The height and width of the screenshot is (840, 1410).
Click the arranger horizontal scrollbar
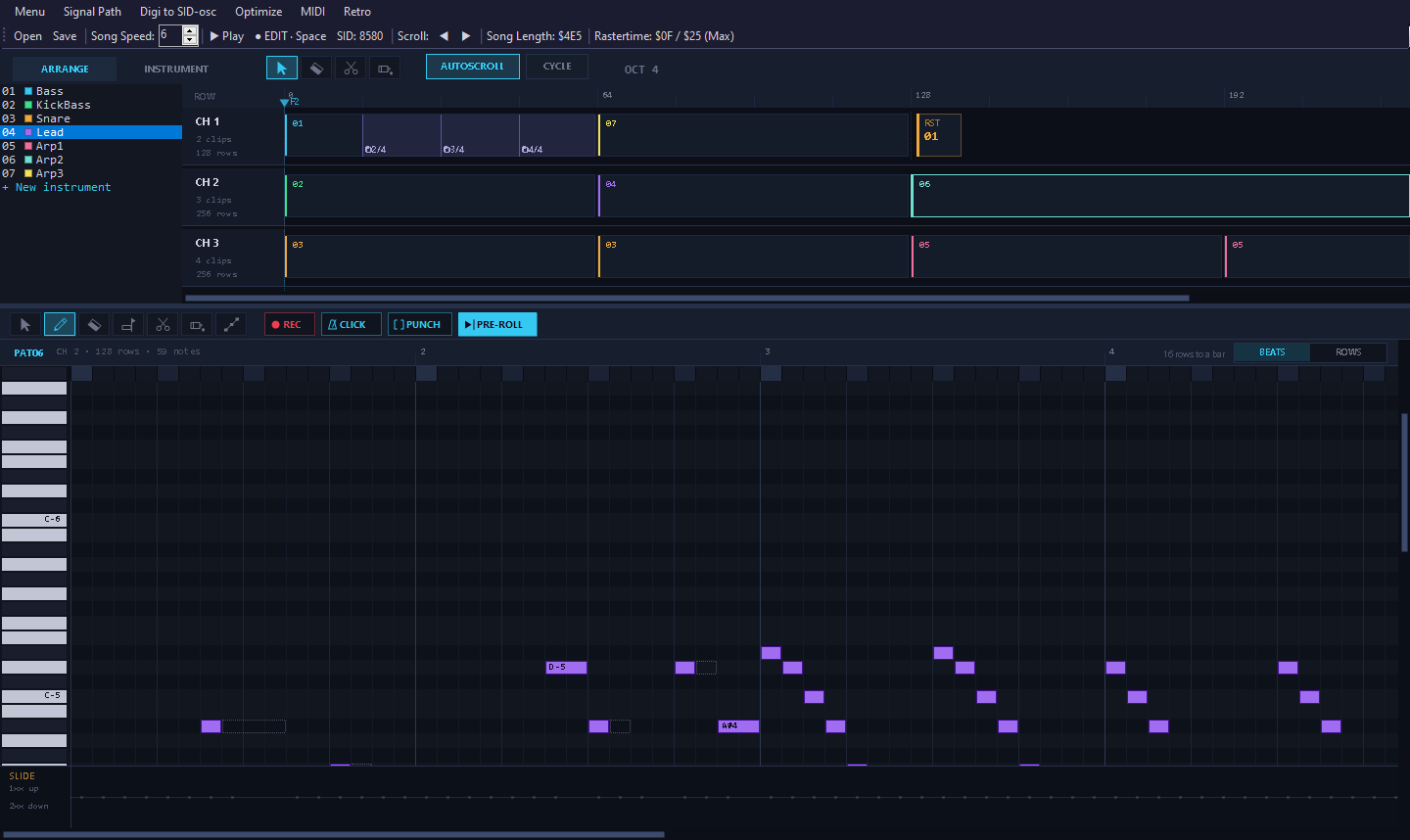tap(687, 298)
